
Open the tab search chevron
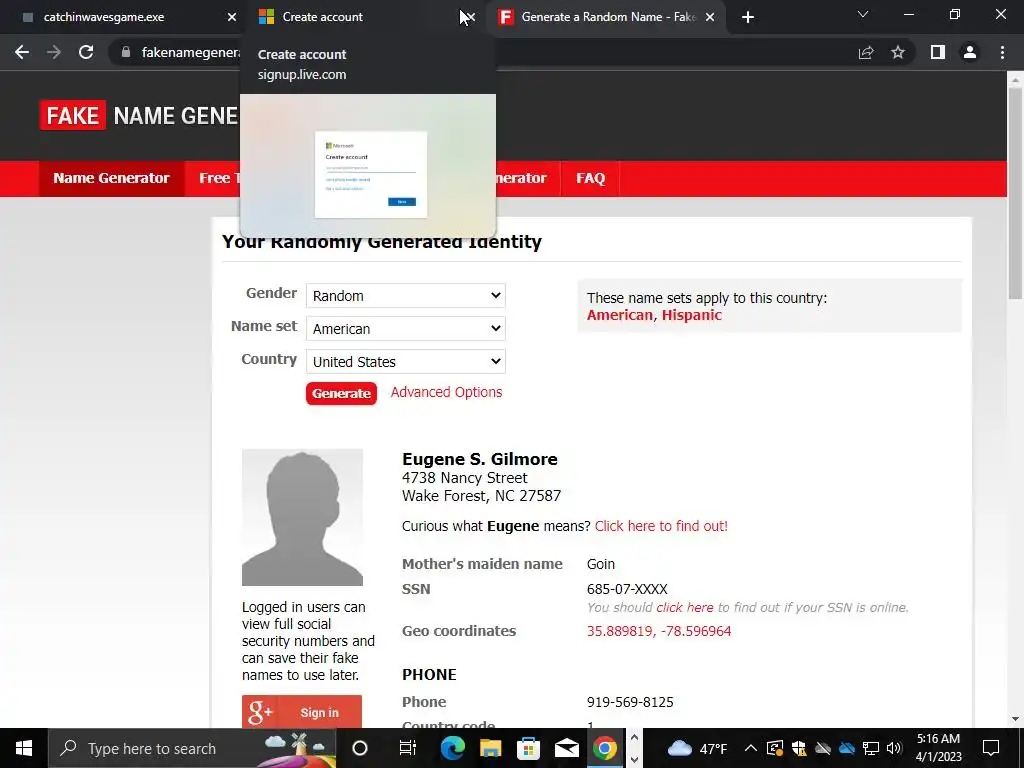tap(863, 14)
